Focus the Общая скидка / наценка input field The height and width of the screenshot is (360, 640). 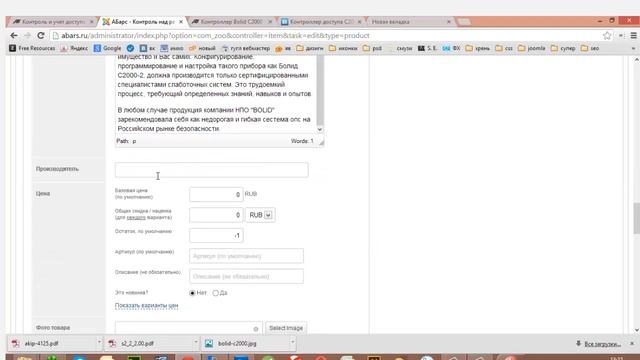pyautogui.click(x=216, y=215)
